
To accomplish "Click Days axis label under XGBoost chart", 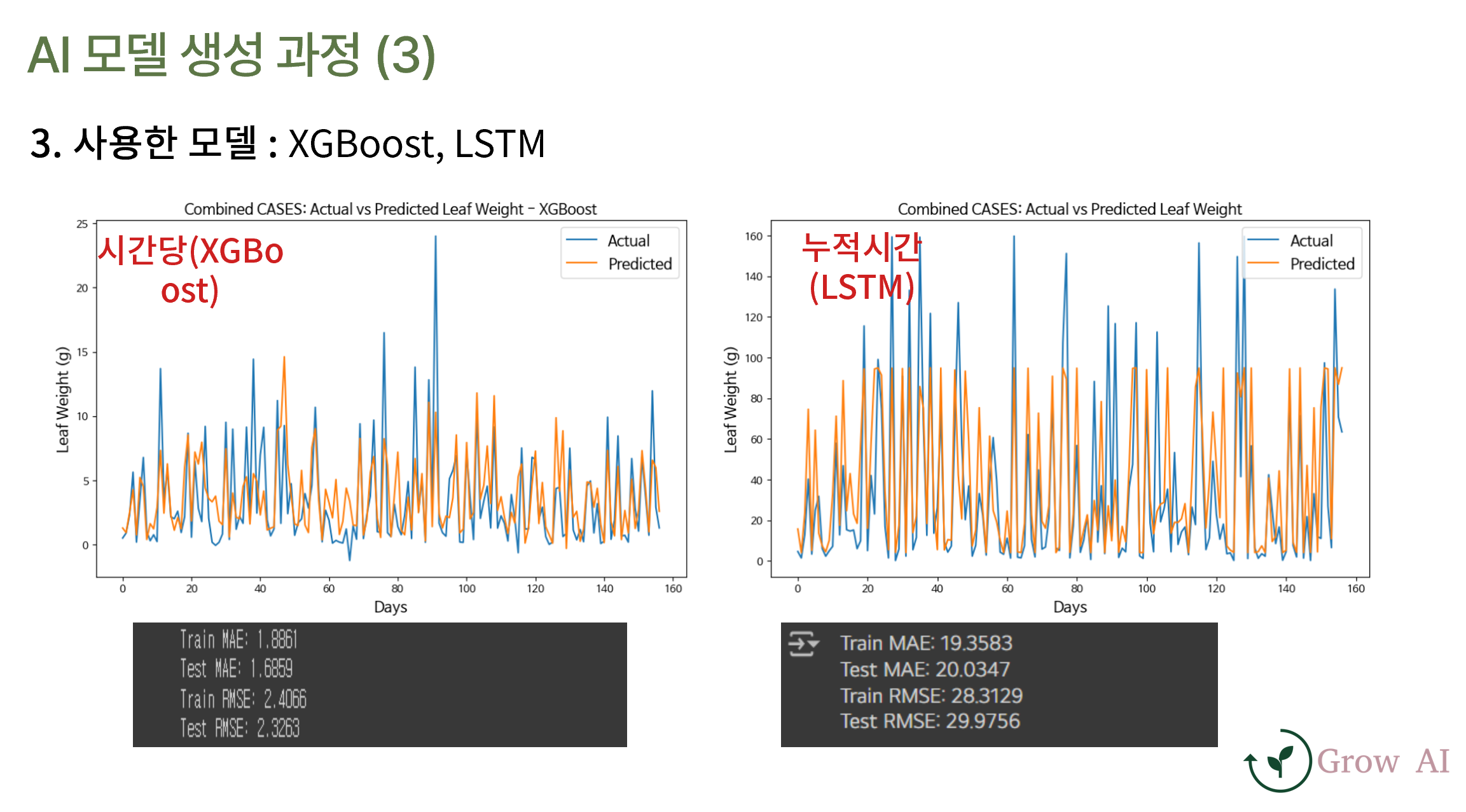I will (x=390, y=607).
